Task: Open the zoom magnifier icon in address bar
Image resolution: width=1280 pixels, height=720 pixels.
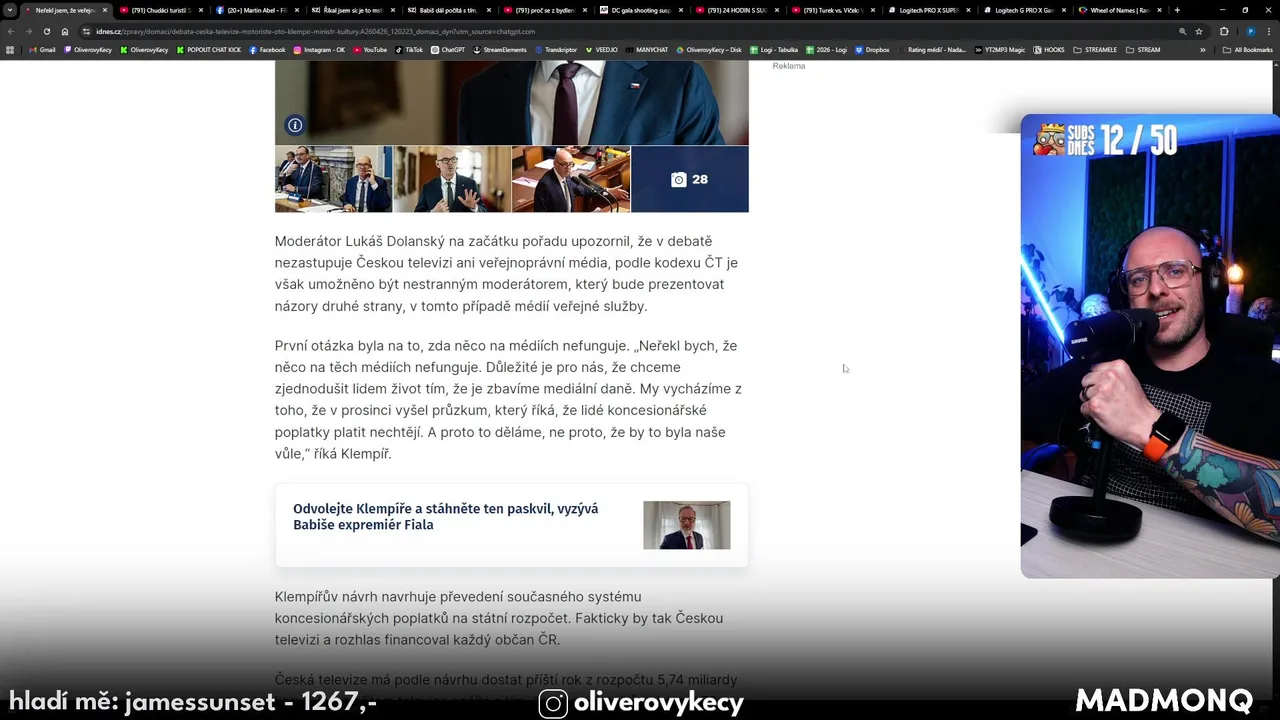Action: pyautogui.click(x=1183, y=31)
